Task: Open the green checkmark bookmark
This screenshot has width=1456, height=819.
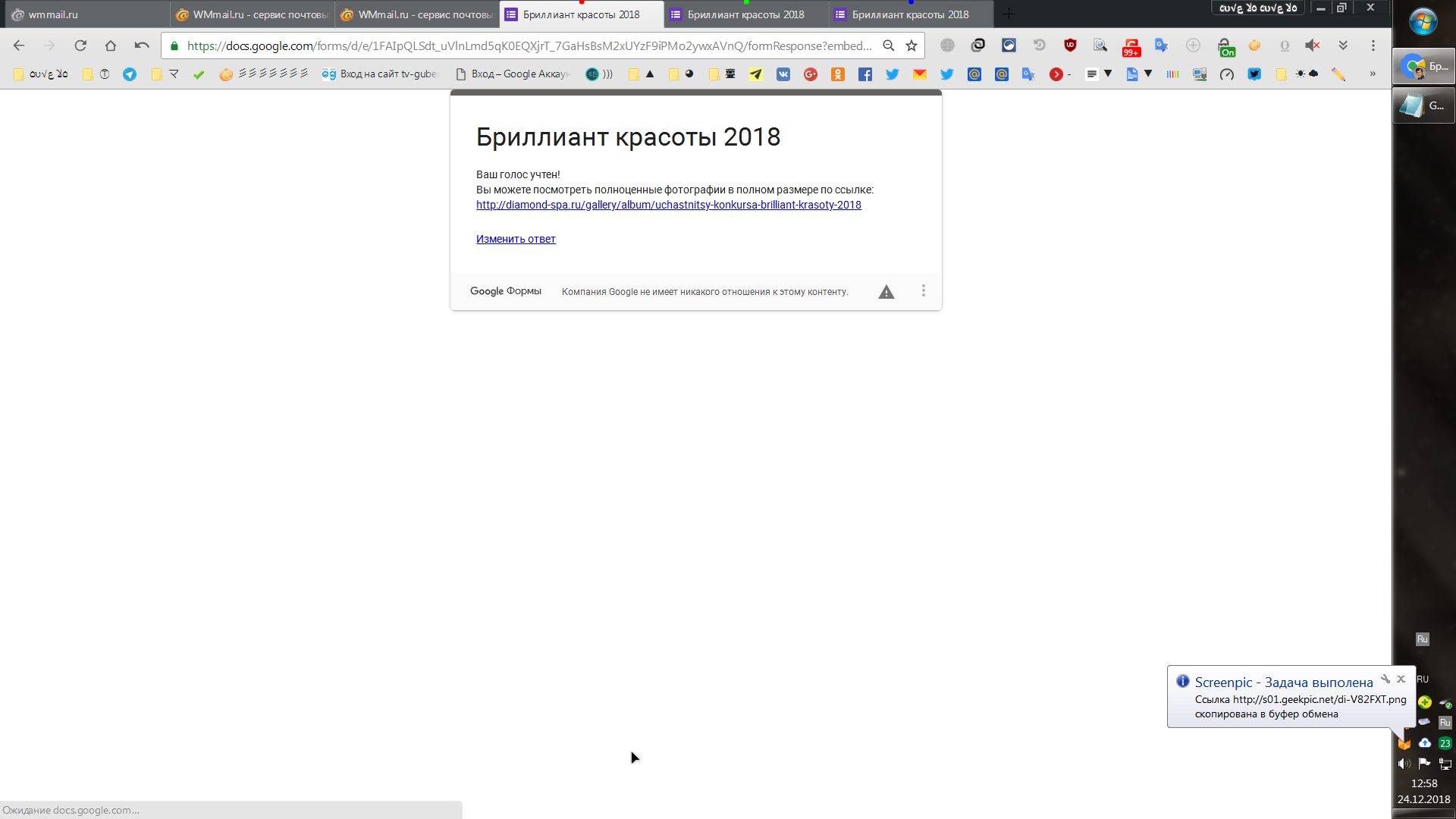Action: coord(199,74)
